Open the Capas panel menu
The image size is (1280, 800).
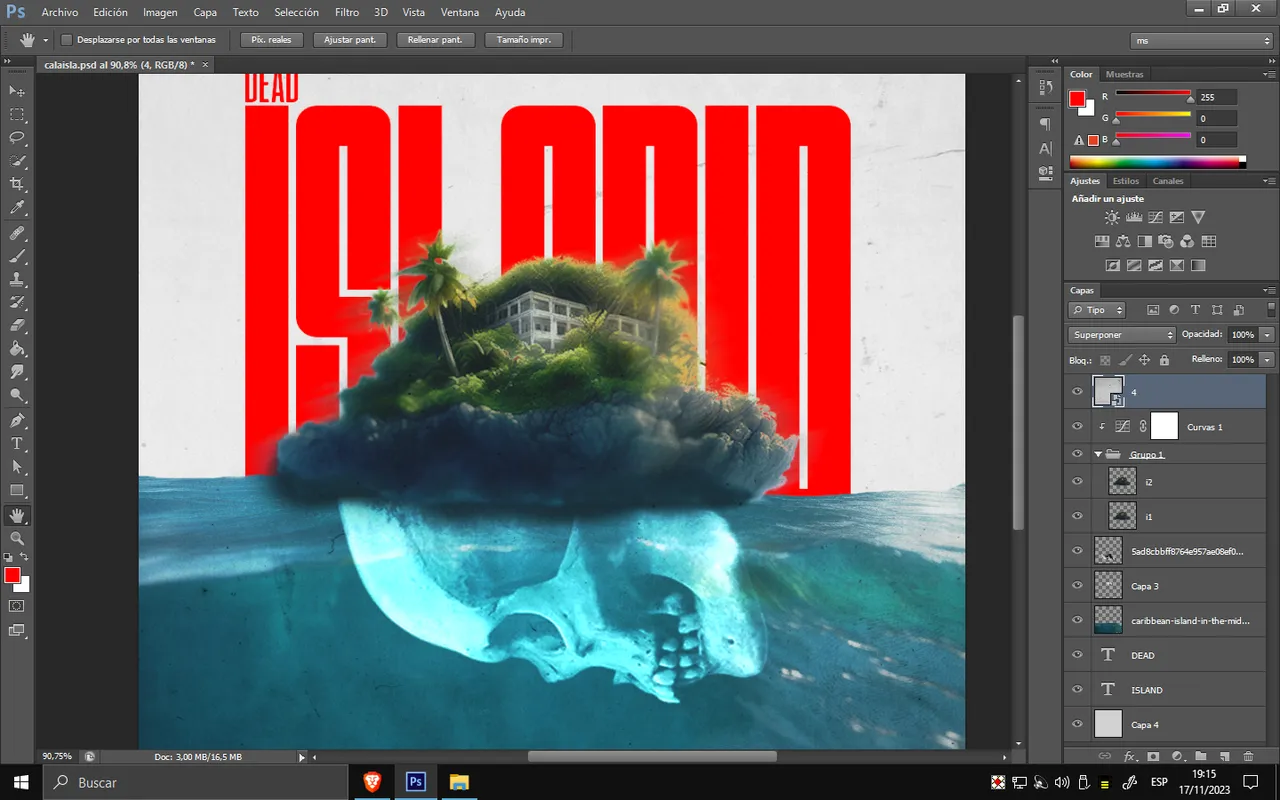click(1270, 291)
